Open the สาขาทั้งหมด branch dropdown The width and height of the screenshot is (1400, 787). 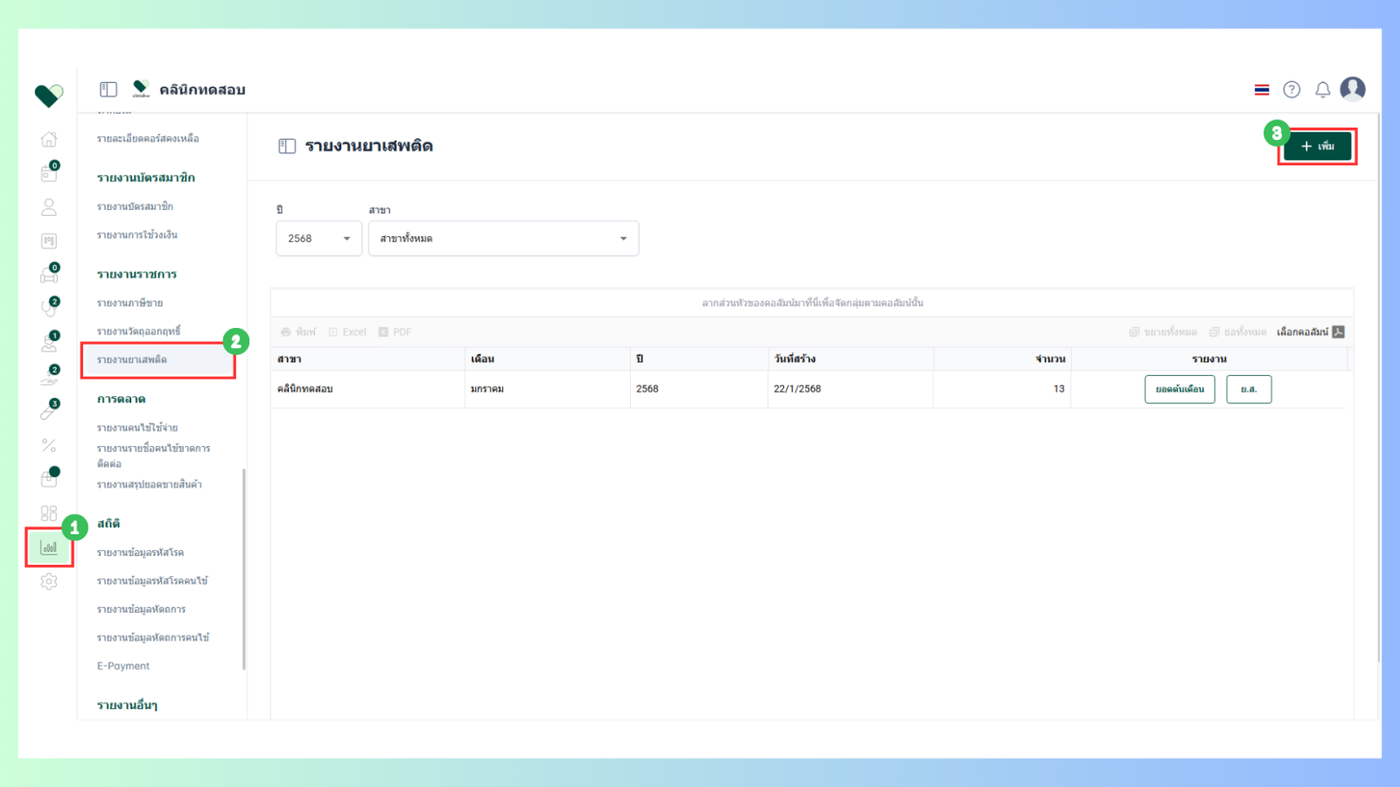pyautogui.click(x=503, y=239)
